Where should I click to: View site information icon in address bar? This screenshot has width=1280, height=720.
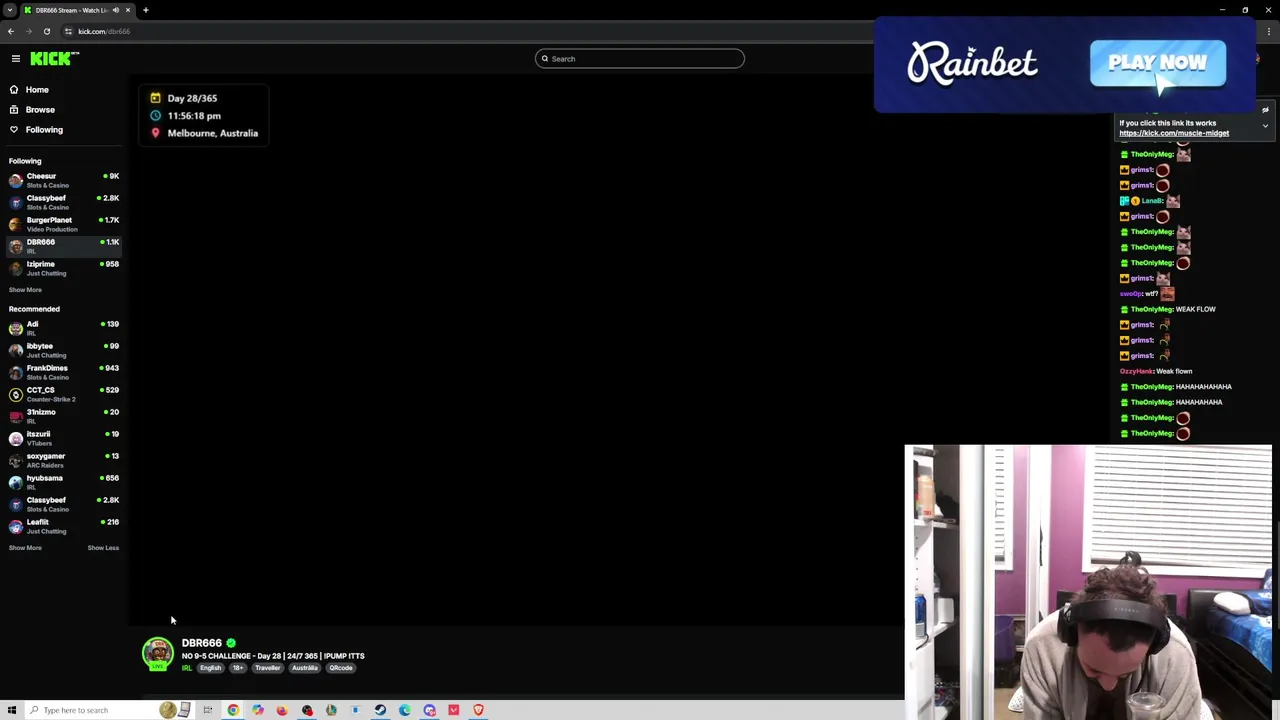[68, 31]
